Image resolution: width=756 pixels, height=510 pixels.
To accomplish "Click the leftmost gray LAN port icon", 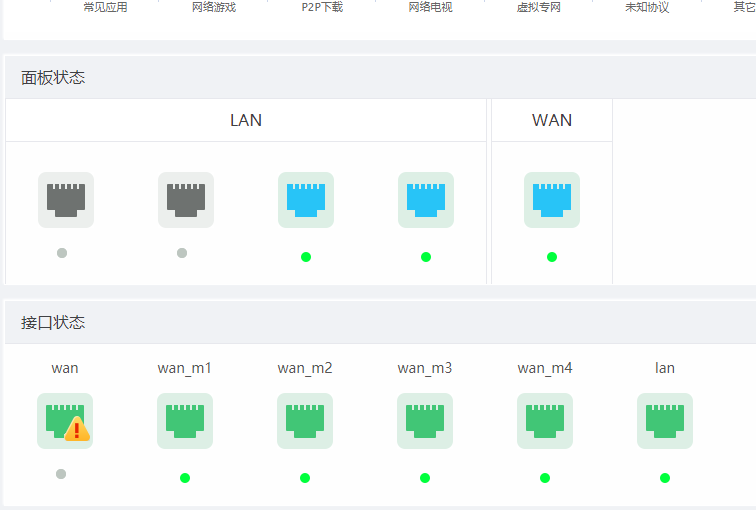I will coord(66,200).
